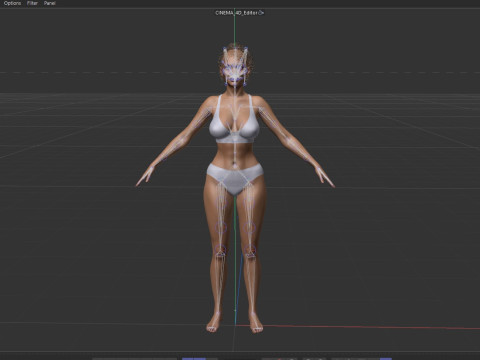Open the Panel menu
The height and width of the screenshot is (360, 480).
[x=50, y=3]
